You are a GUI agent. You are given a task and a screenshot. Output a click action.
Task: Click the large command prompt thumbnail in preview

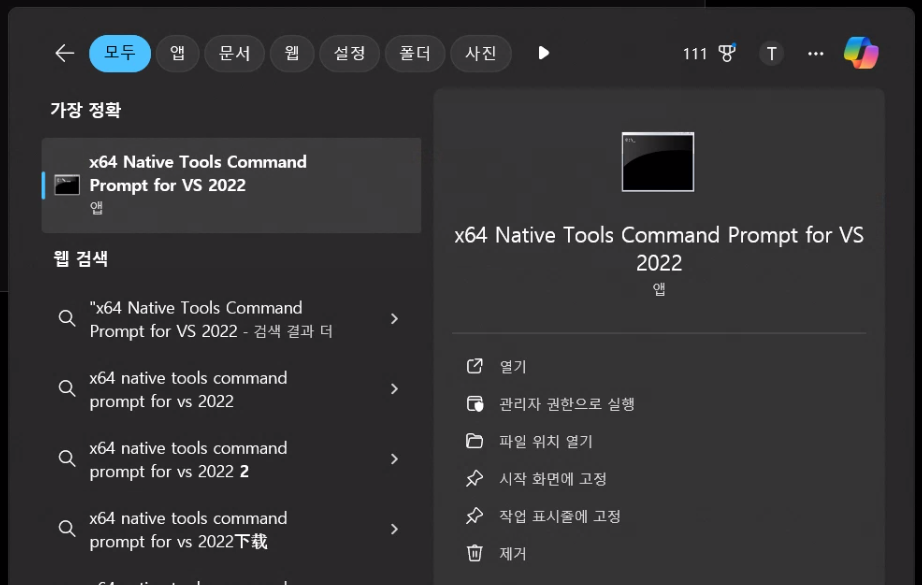[658, 162]
